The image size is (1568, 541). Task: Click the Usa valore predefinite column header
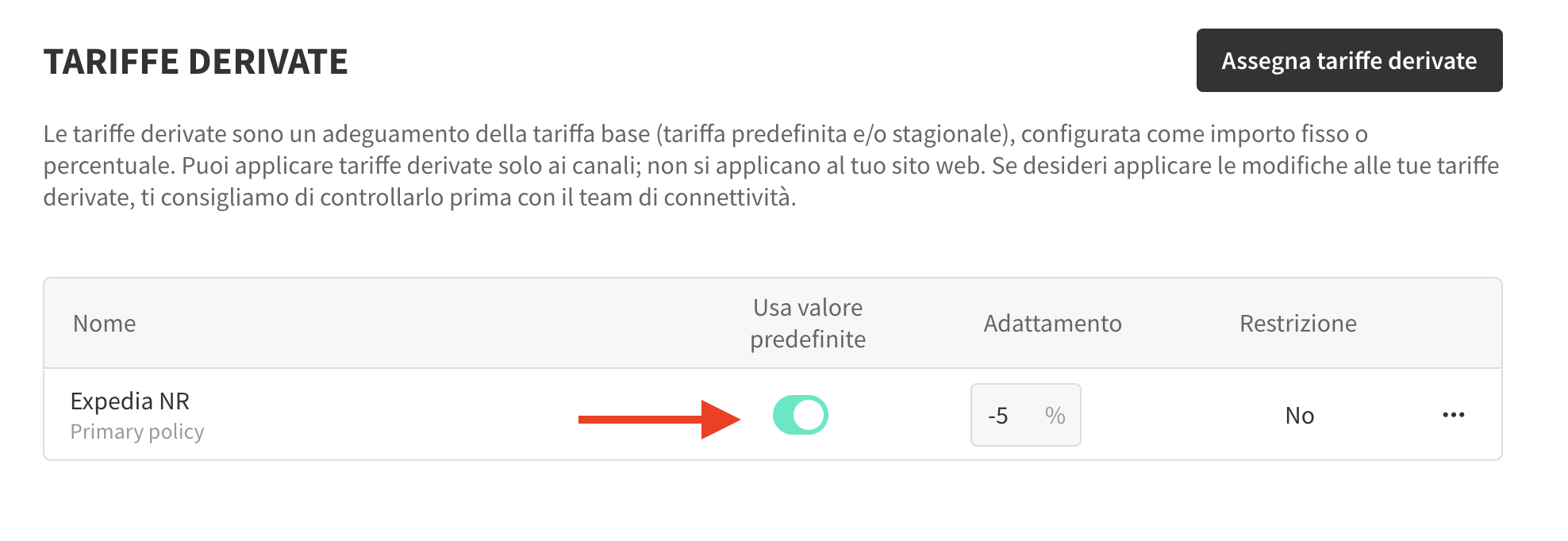click(x=808, y=323)
